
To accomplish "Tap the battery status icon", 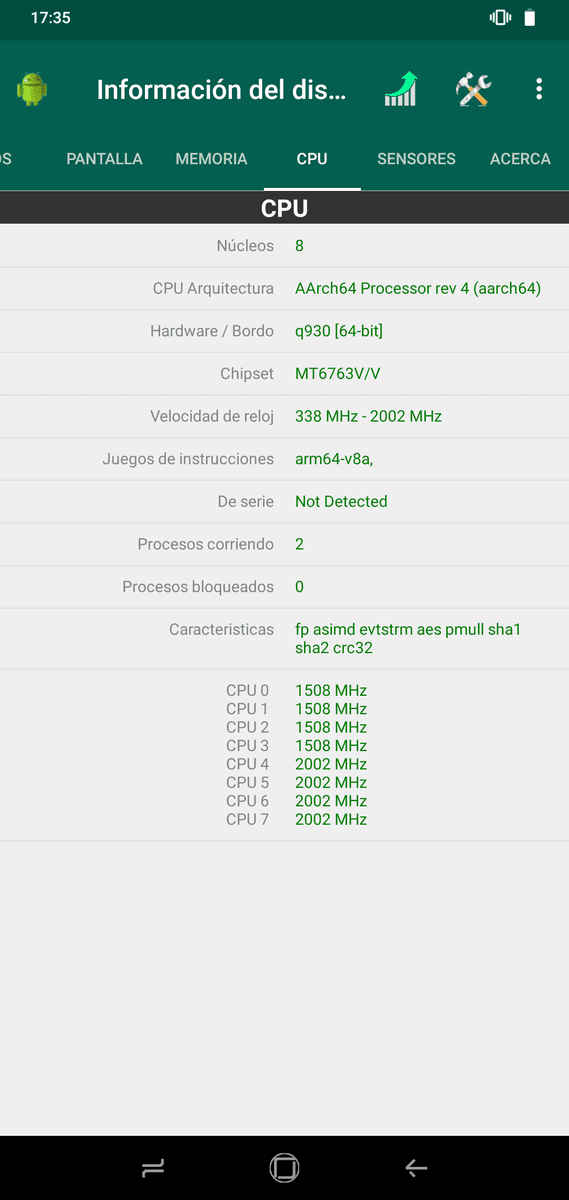I will tap(530, 17).
